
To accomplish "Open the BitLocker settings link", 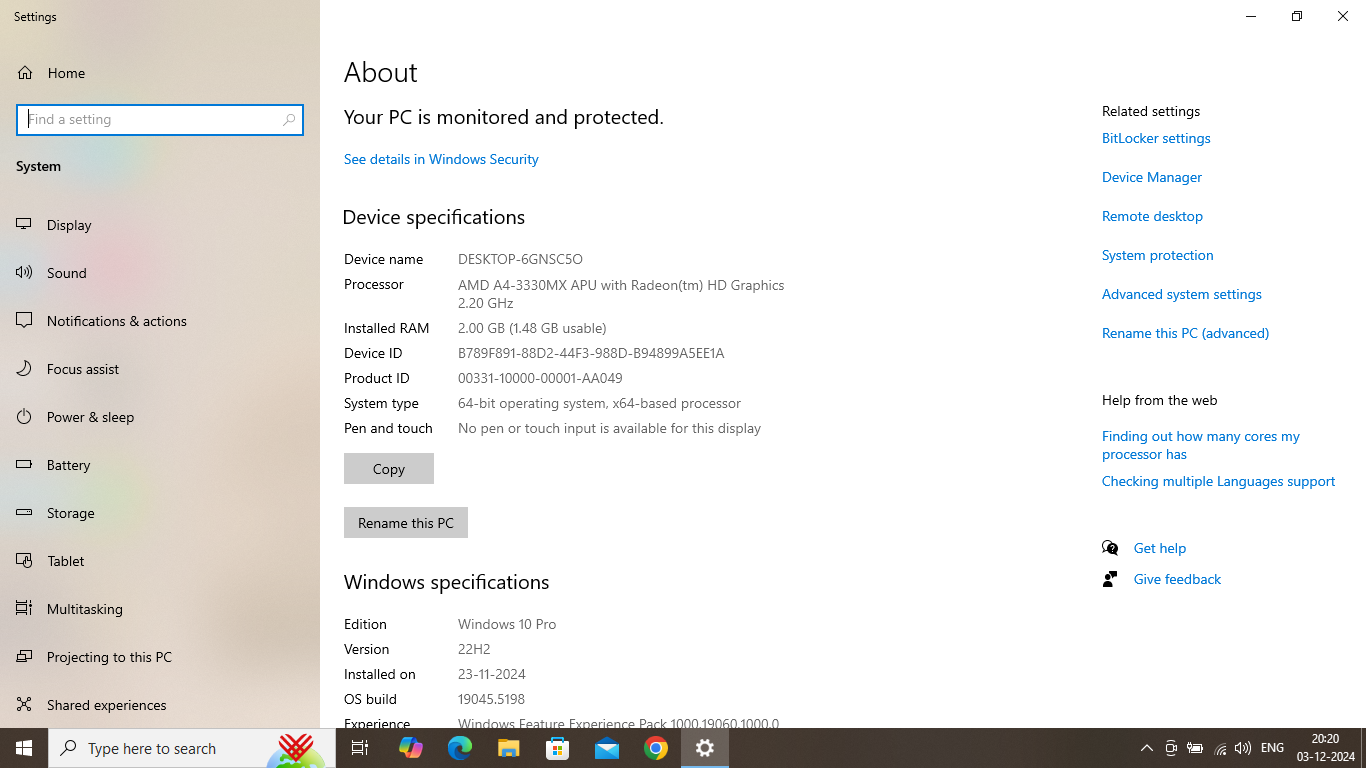I will (x=1156, y=138).
